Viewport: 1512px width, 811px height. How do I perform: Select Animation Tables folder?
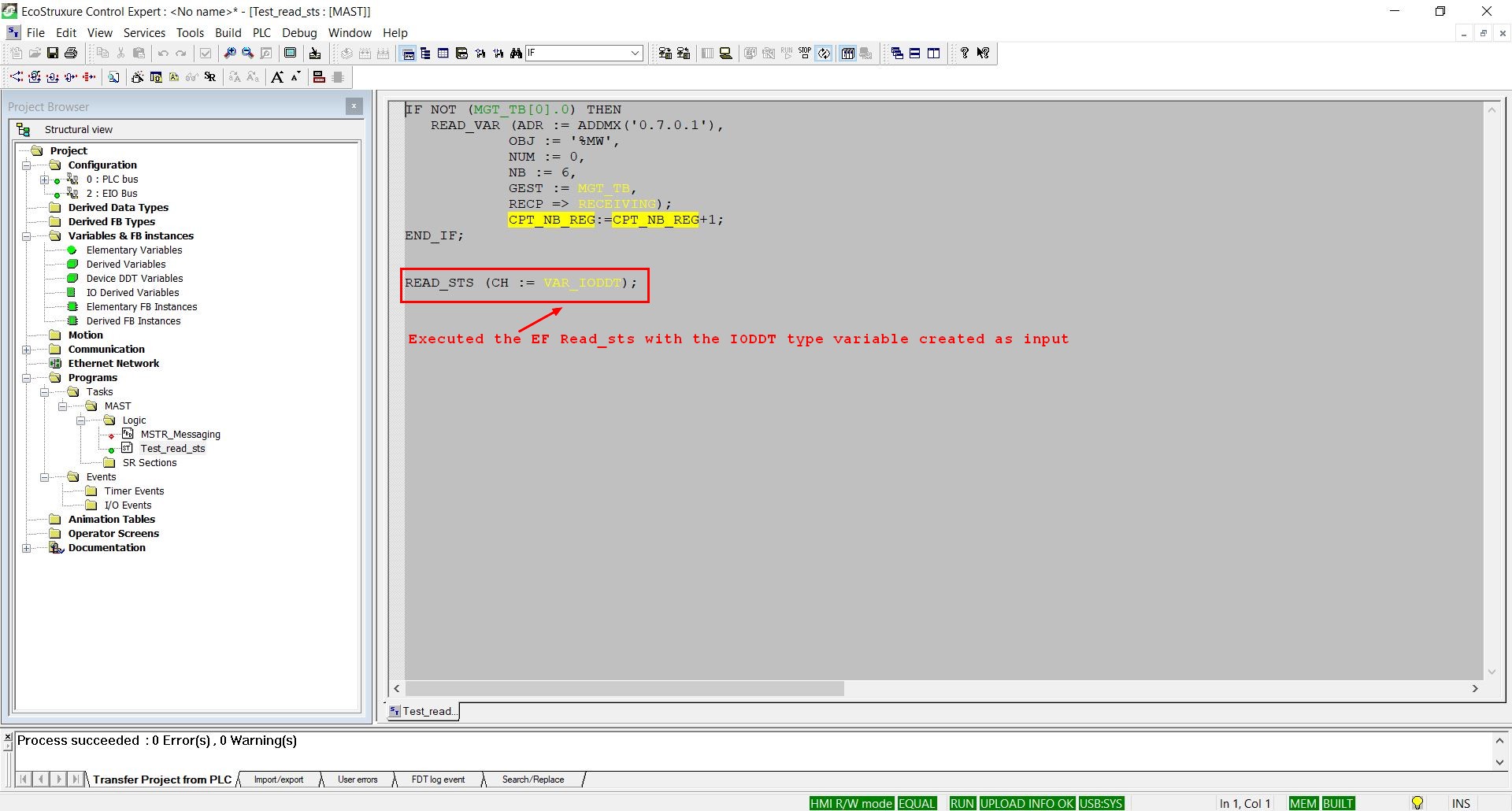112,520
